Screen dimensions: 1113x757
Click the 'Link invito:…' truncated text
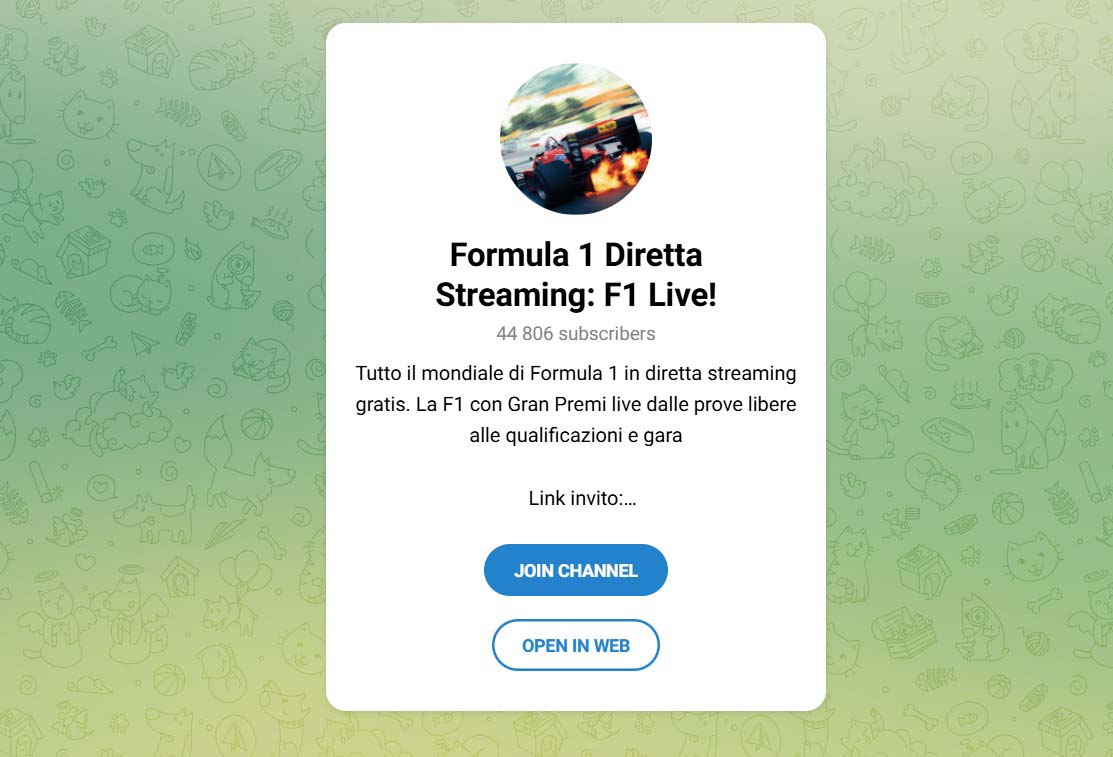tap(582, 499)
